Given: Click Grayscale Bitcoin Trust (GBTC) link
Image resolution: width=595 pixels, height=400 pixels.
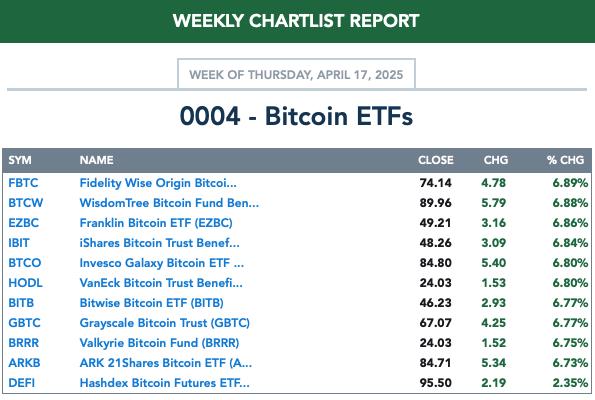Looking at the screenshot, I should [165, 323].
